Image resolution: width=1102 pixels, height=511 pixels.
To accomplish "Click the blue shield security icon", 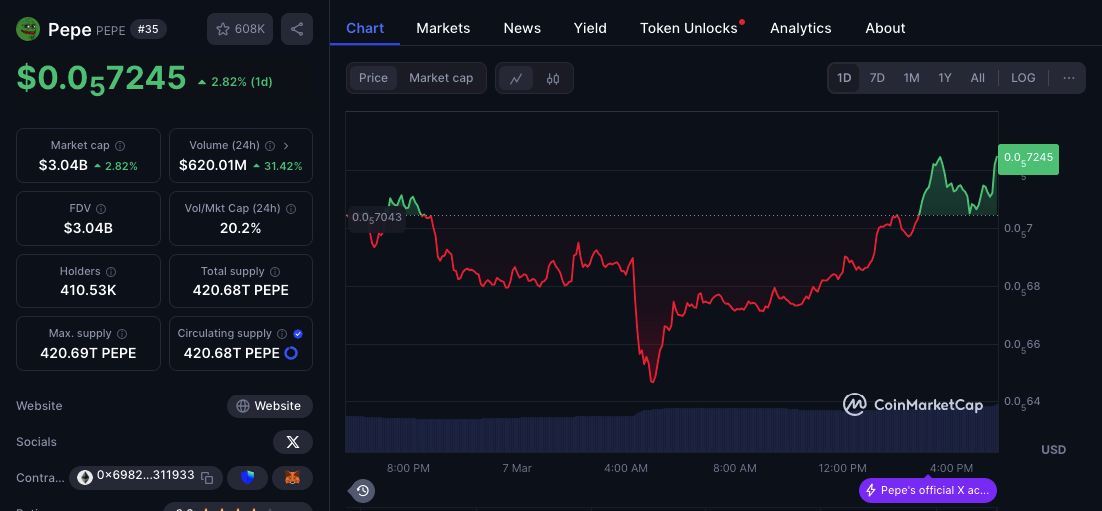I will (247, 478).
